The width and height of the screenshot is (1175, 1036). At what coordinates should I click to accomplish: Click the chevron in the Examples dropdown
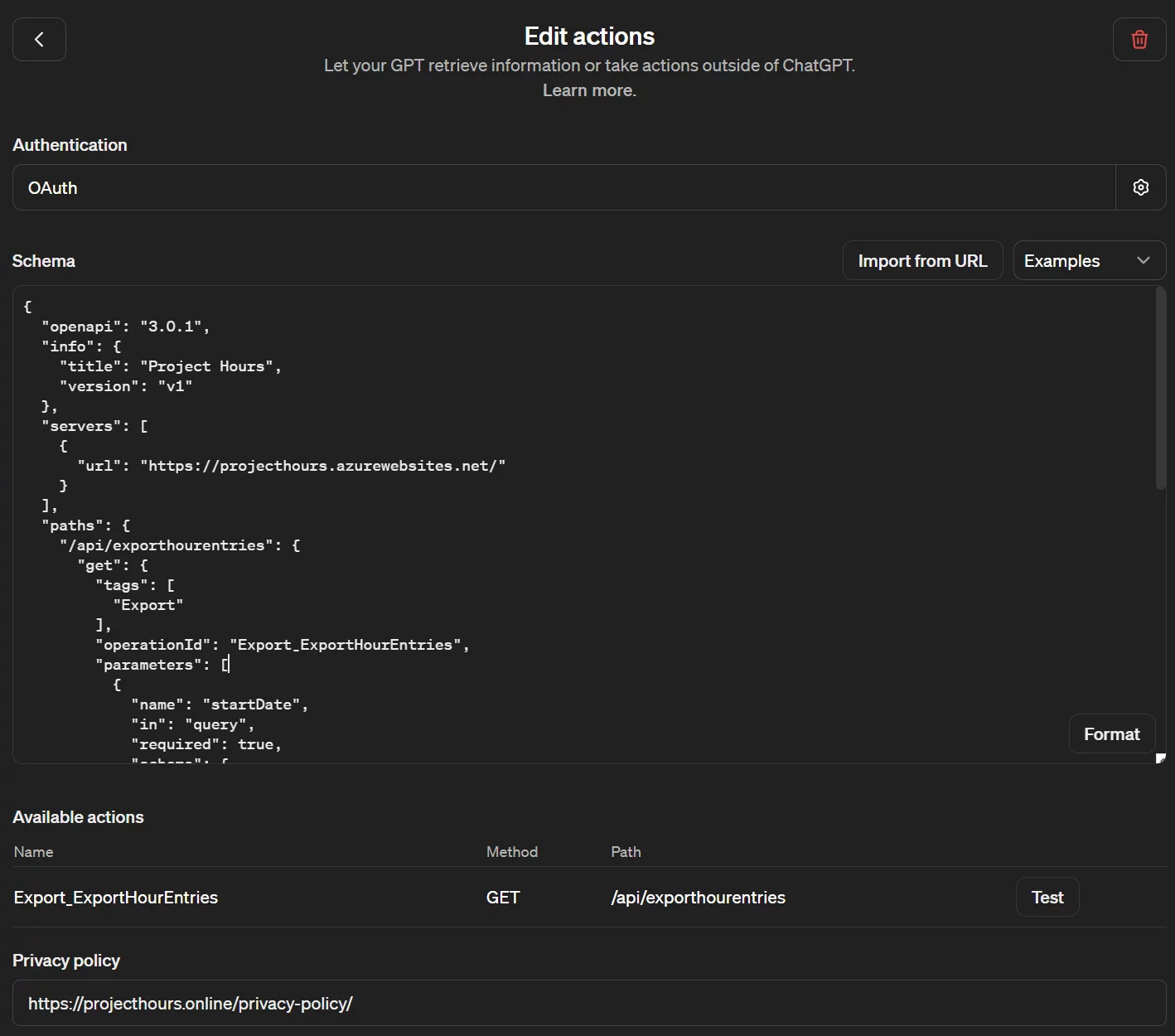click(1144, 260)
